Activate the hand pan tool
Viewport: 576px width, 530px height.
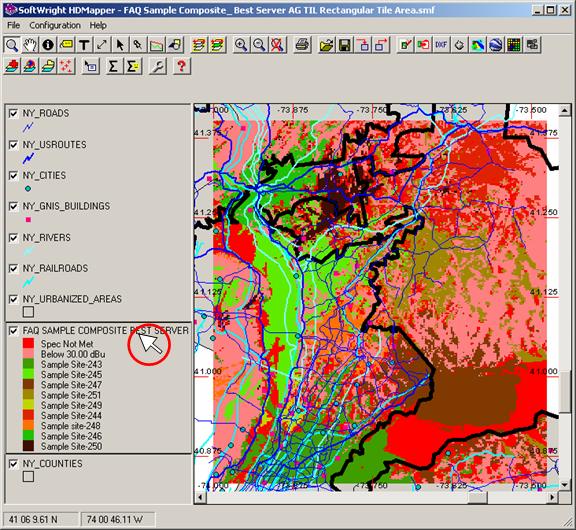(30, 45)
